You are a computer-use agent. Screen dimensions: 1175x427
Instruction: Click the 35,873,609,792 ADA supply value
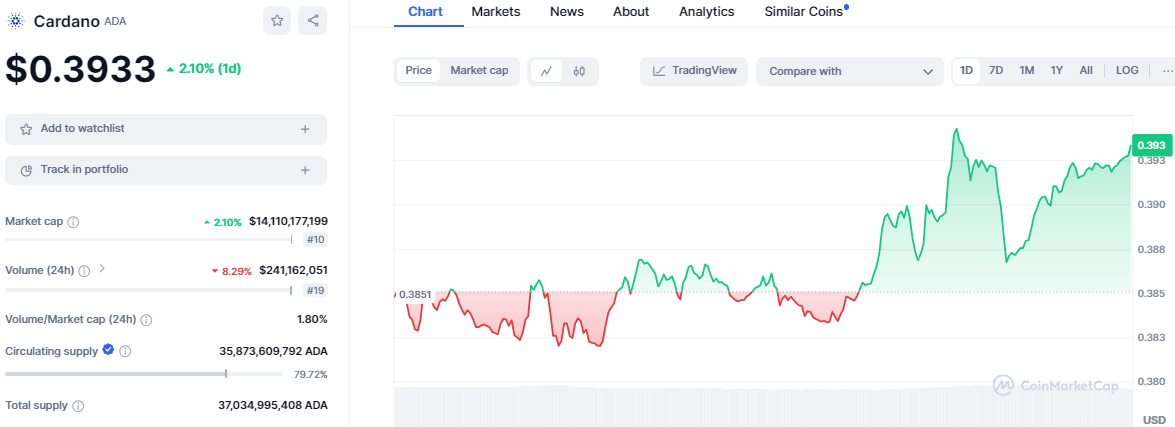coord(274,351)
